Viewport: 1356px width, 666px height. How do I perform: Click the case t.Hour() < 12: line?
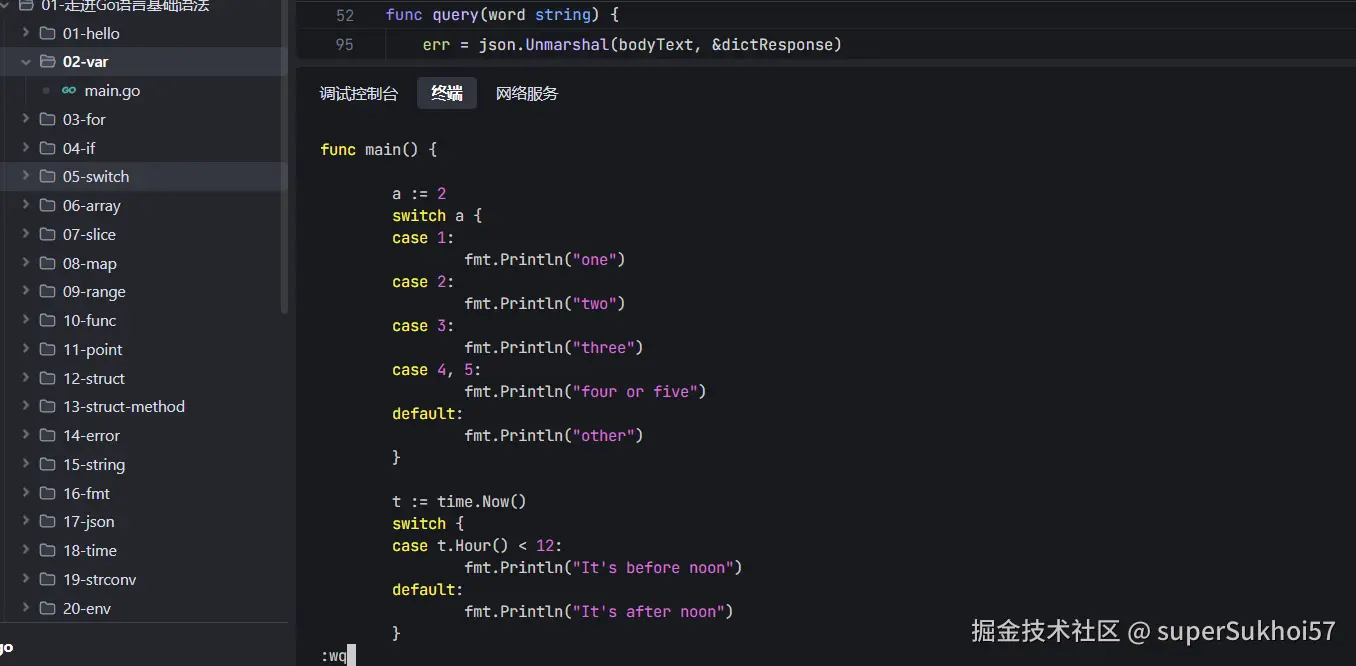coord(478,546)
